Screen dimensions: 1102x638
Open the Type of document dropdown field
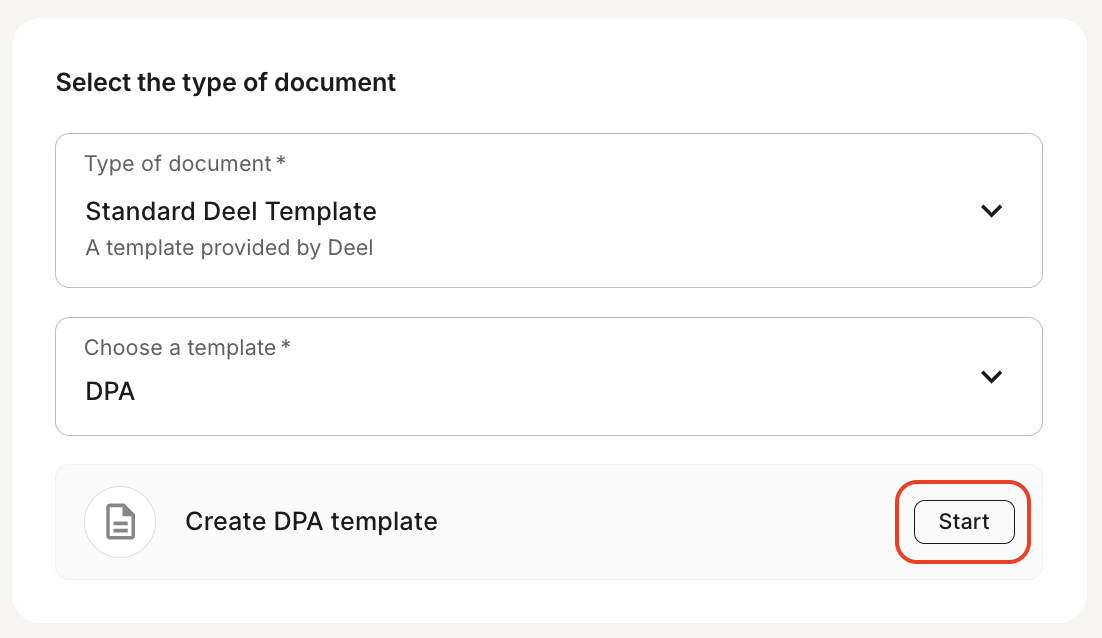click(x=549, y=210)
